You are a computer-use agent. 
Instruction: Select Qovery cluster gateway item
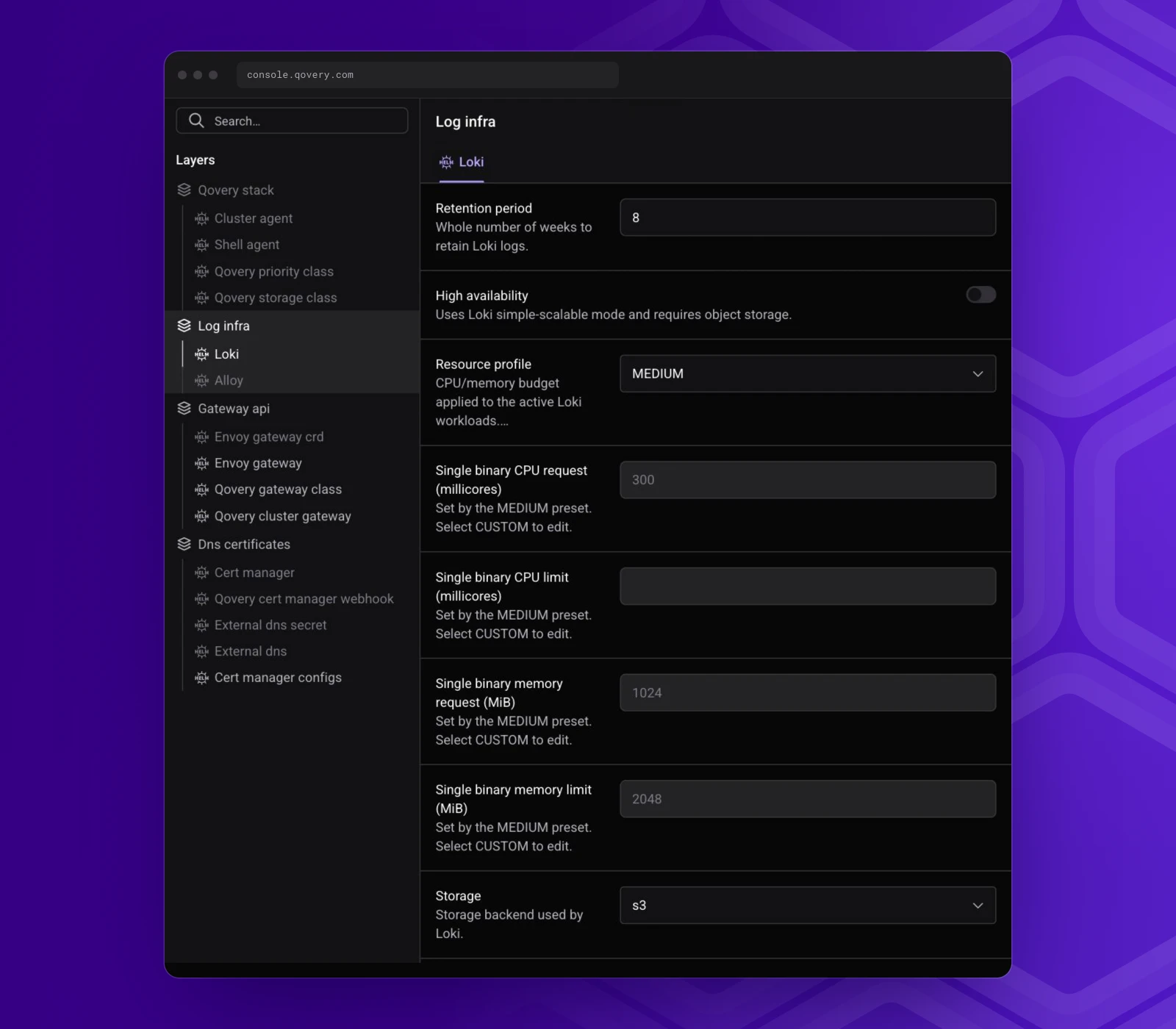pos(282,516)
